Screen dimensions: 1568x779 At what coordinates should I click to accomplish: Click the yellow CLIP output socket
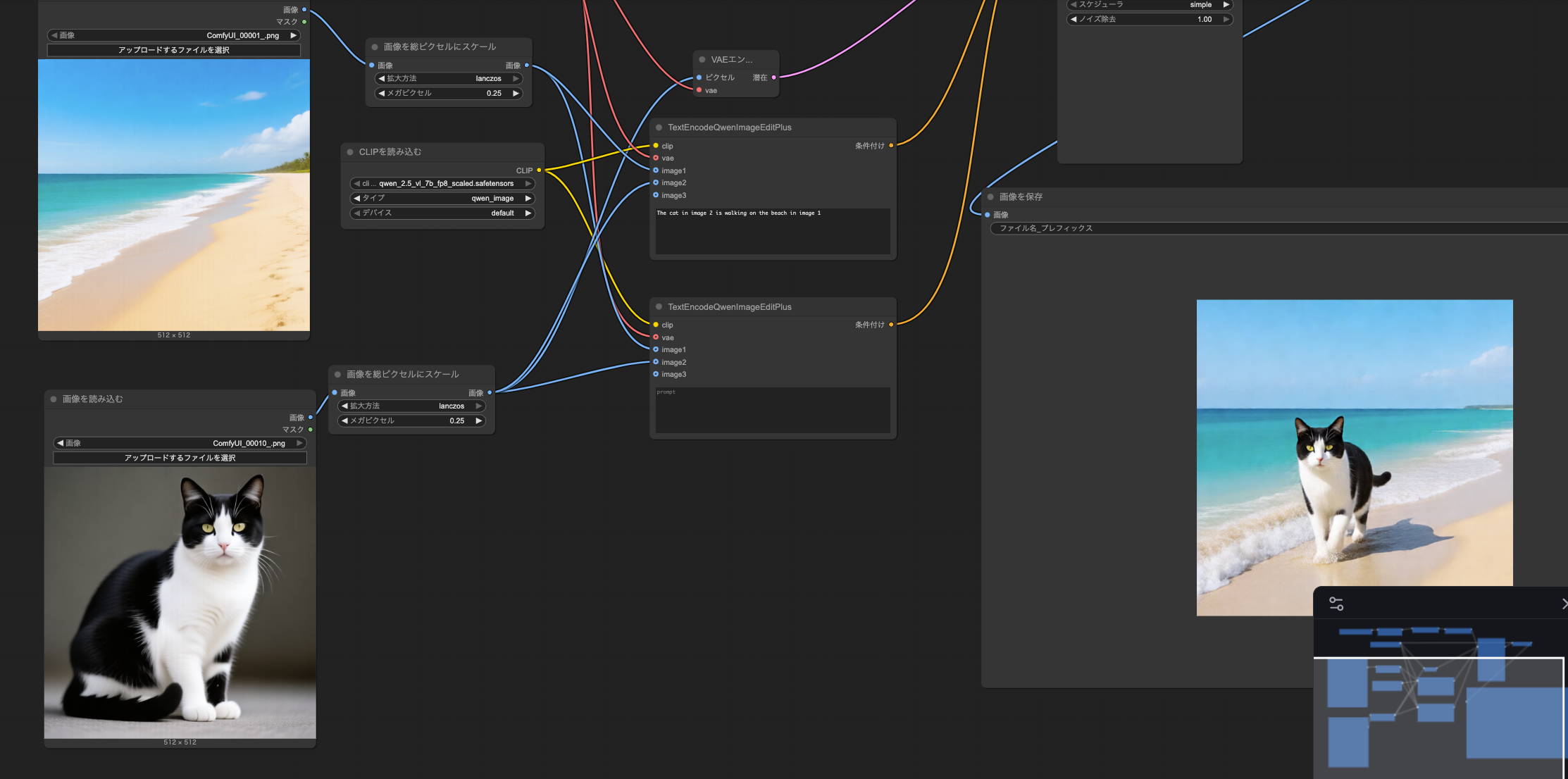click(539, 170)
